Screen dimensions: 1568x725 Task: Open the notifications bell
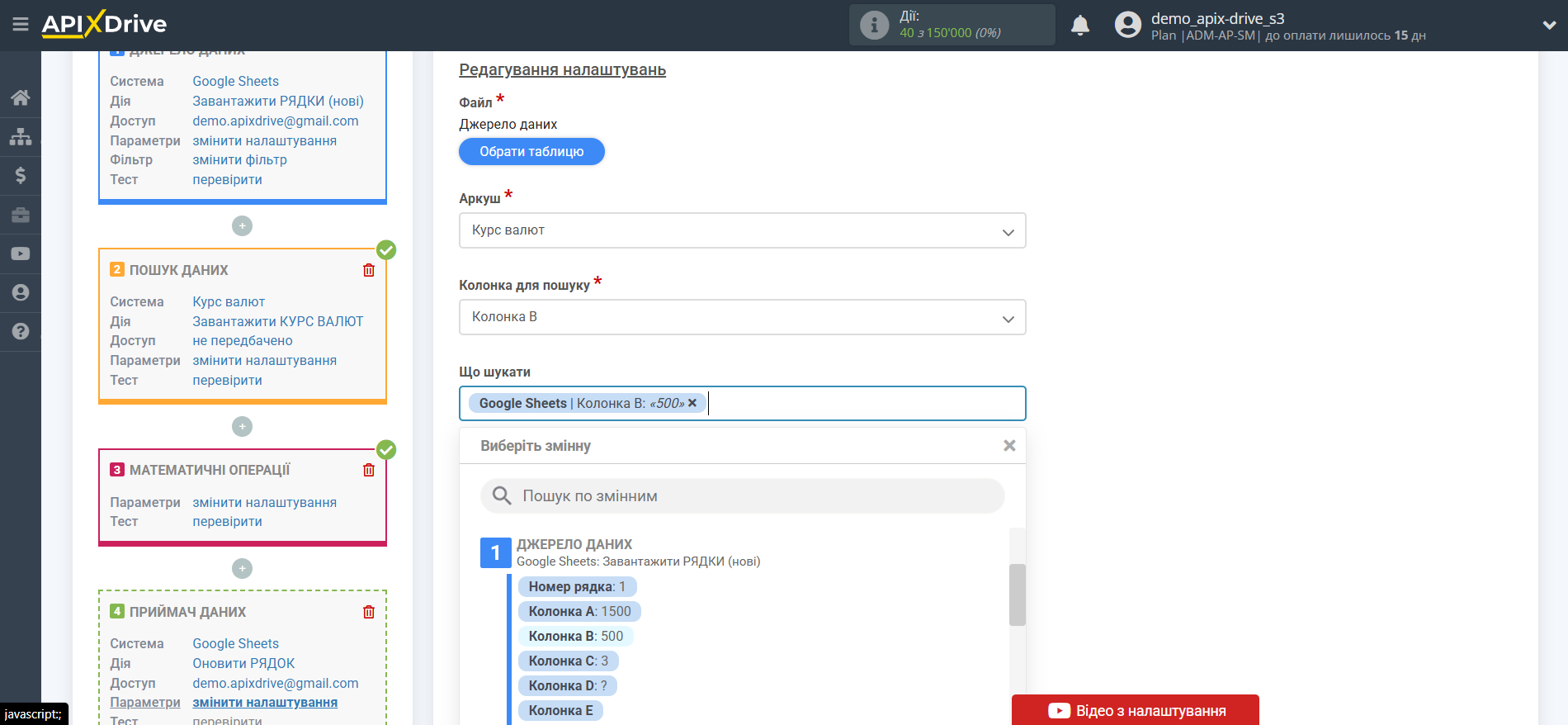click(x=1080, y=26)
